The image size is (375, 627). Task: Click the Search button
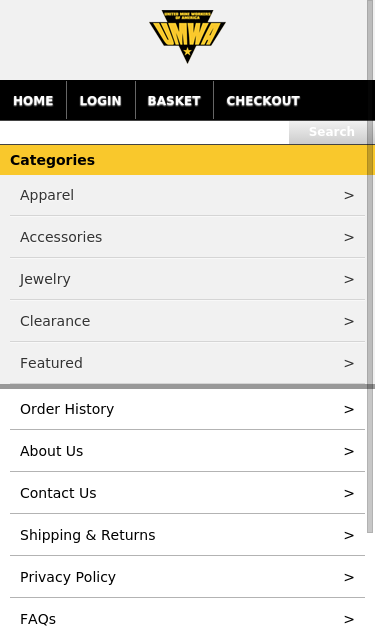coord(331,132)
